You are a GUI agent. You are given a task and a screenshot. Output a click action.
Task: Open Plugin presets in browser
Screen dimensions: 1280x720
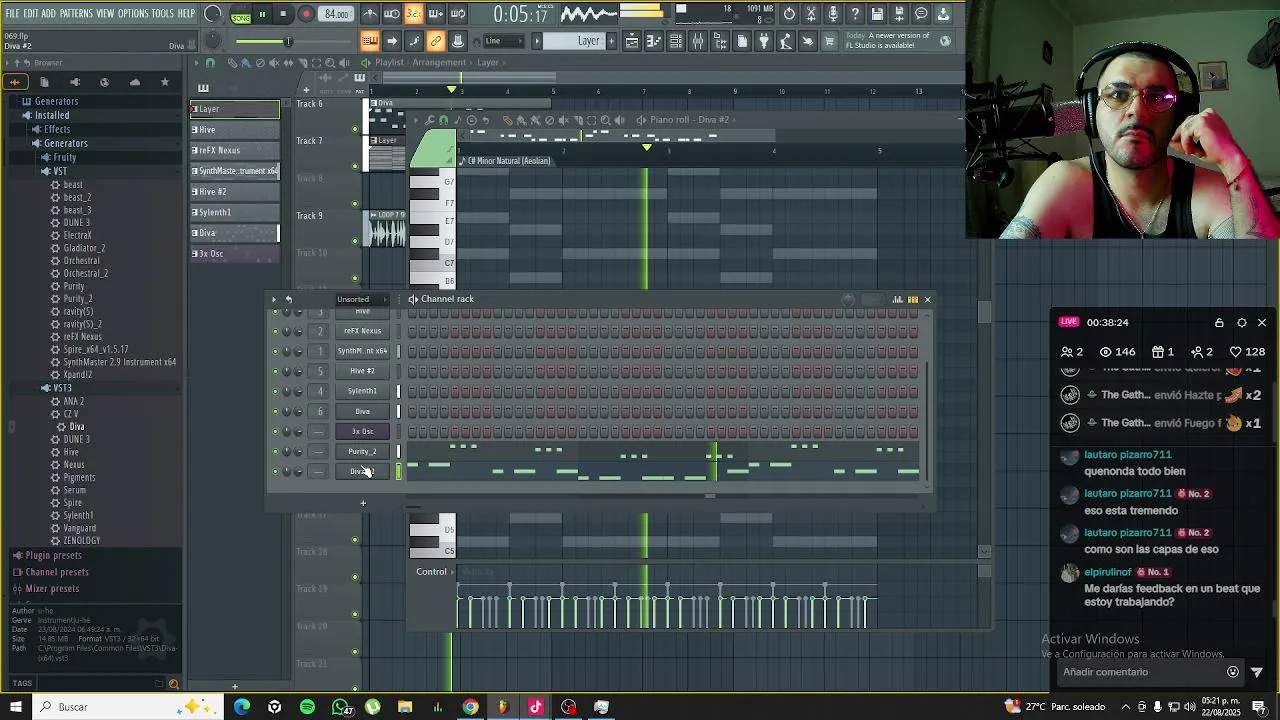[53, 555]
